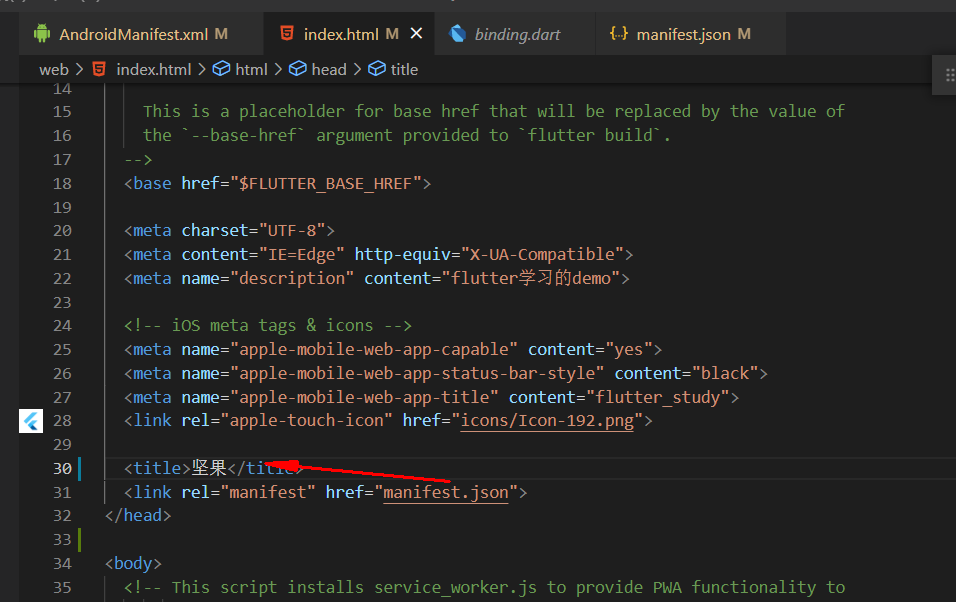Click "apple-mobile-web-app-status-bar-style" text
This screenshot has width=956, height=602.
coord(417,373)
